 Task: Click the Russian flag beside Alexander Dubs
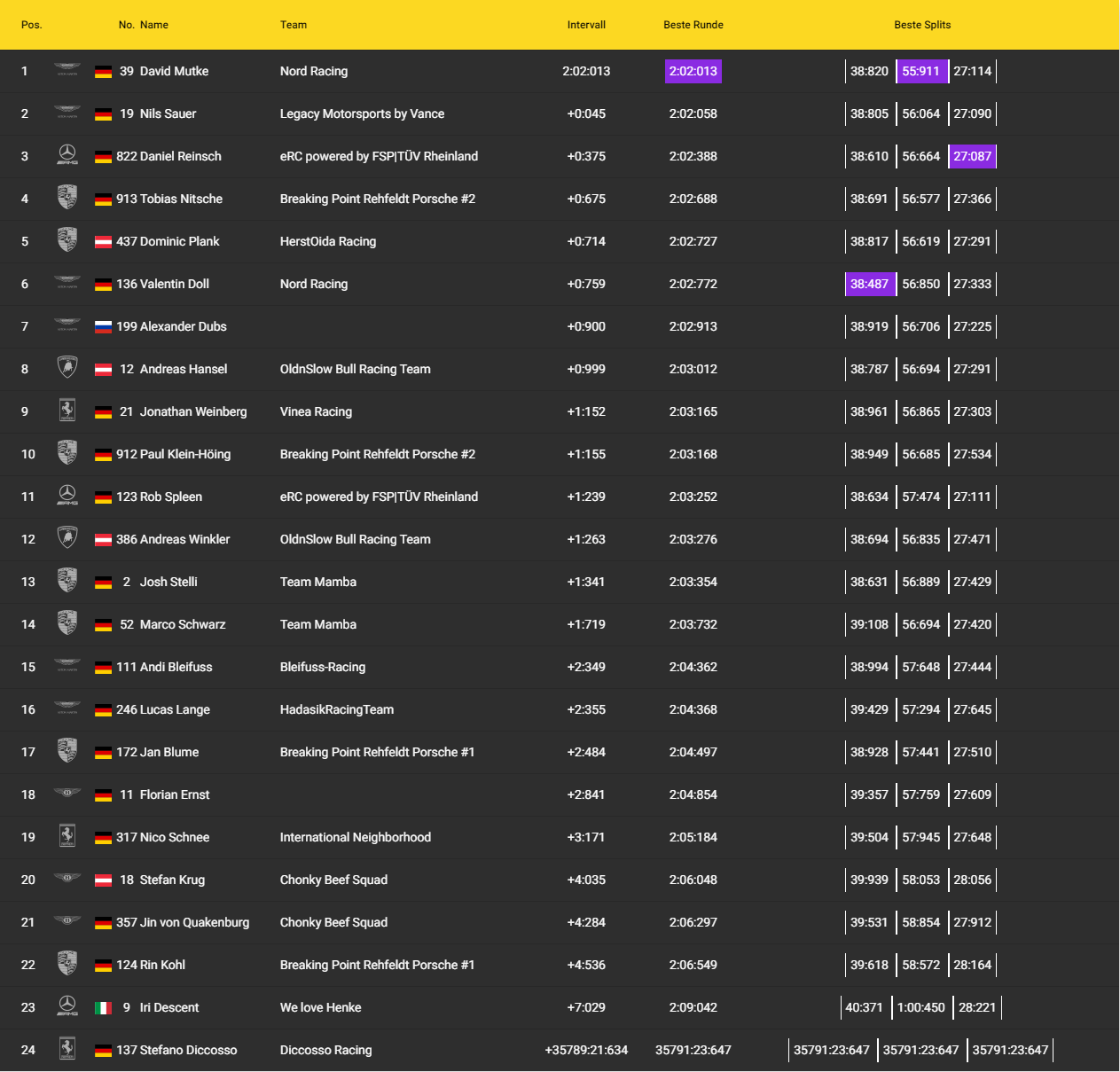point(103,326)
